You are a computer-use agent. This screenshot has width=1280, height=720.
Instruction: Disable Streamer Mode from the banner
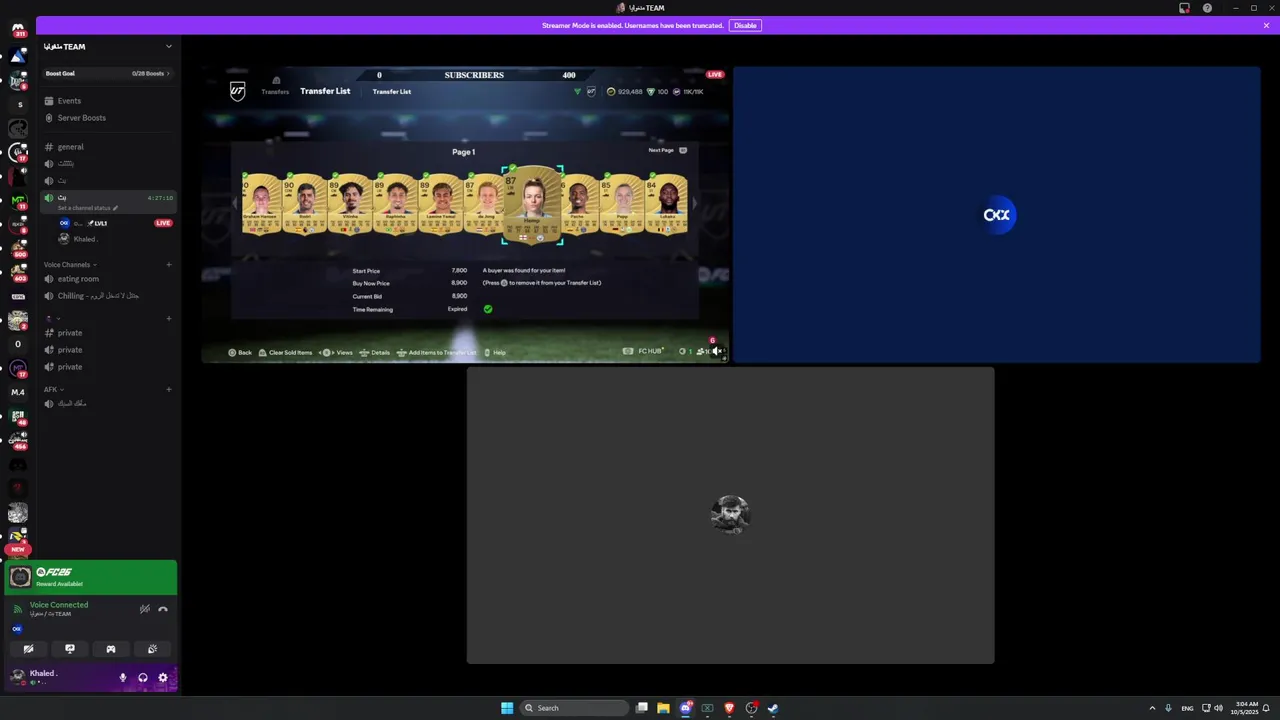(x=745, y=25)
